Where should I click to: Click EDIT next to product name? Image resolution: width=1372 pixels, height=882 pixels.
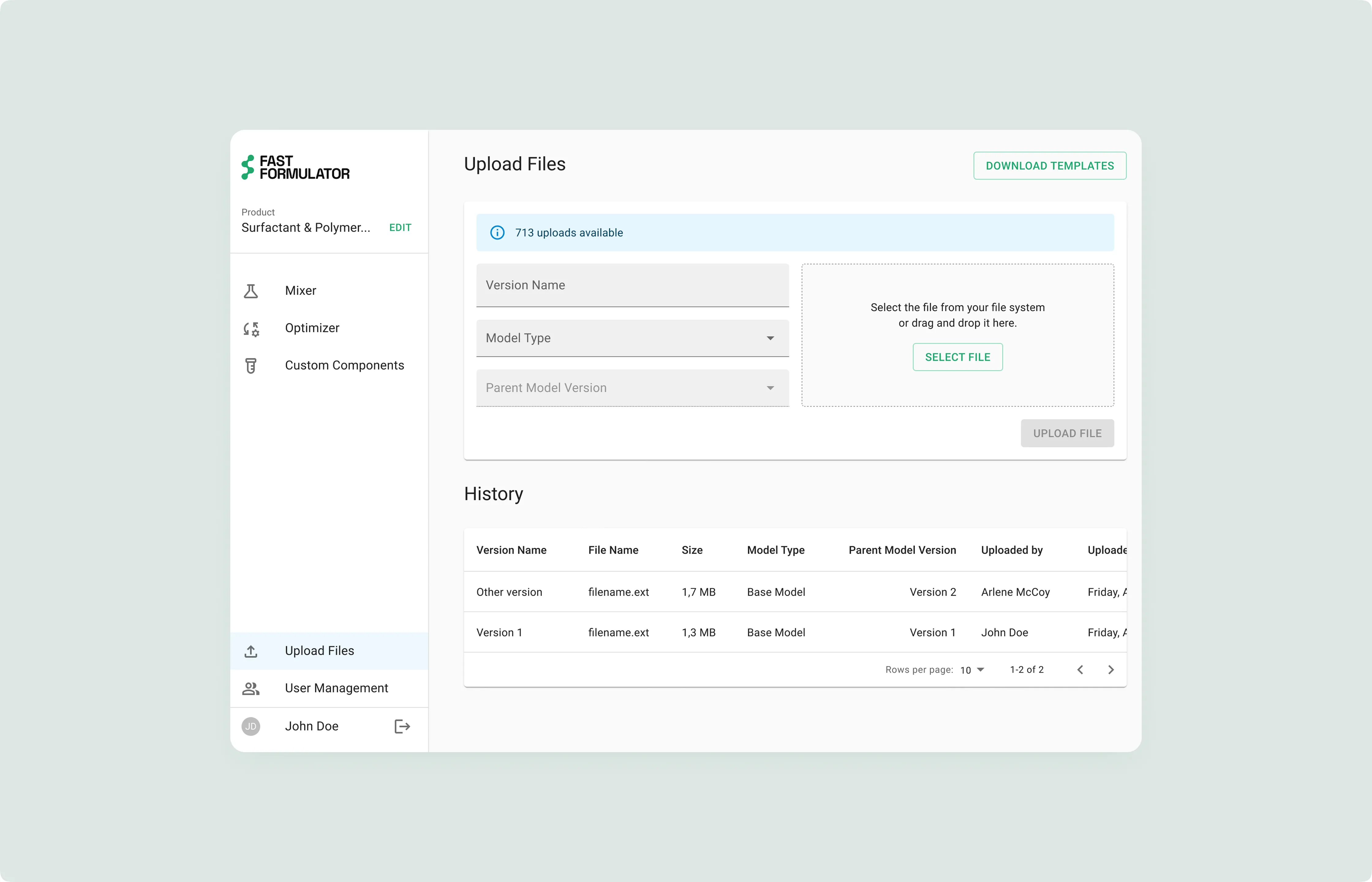(400, 227)
